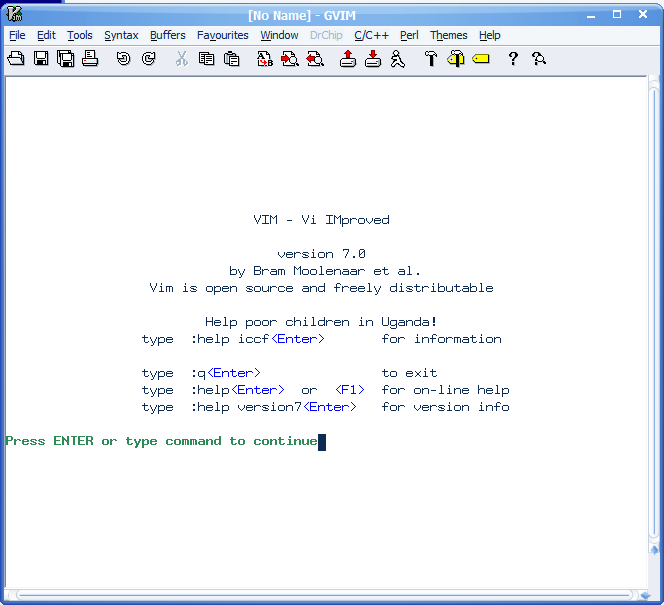Image resolution: width=664 pixels, height=605 pixels.
Task: Click the Save Session icon
Action: coord(373,58)
